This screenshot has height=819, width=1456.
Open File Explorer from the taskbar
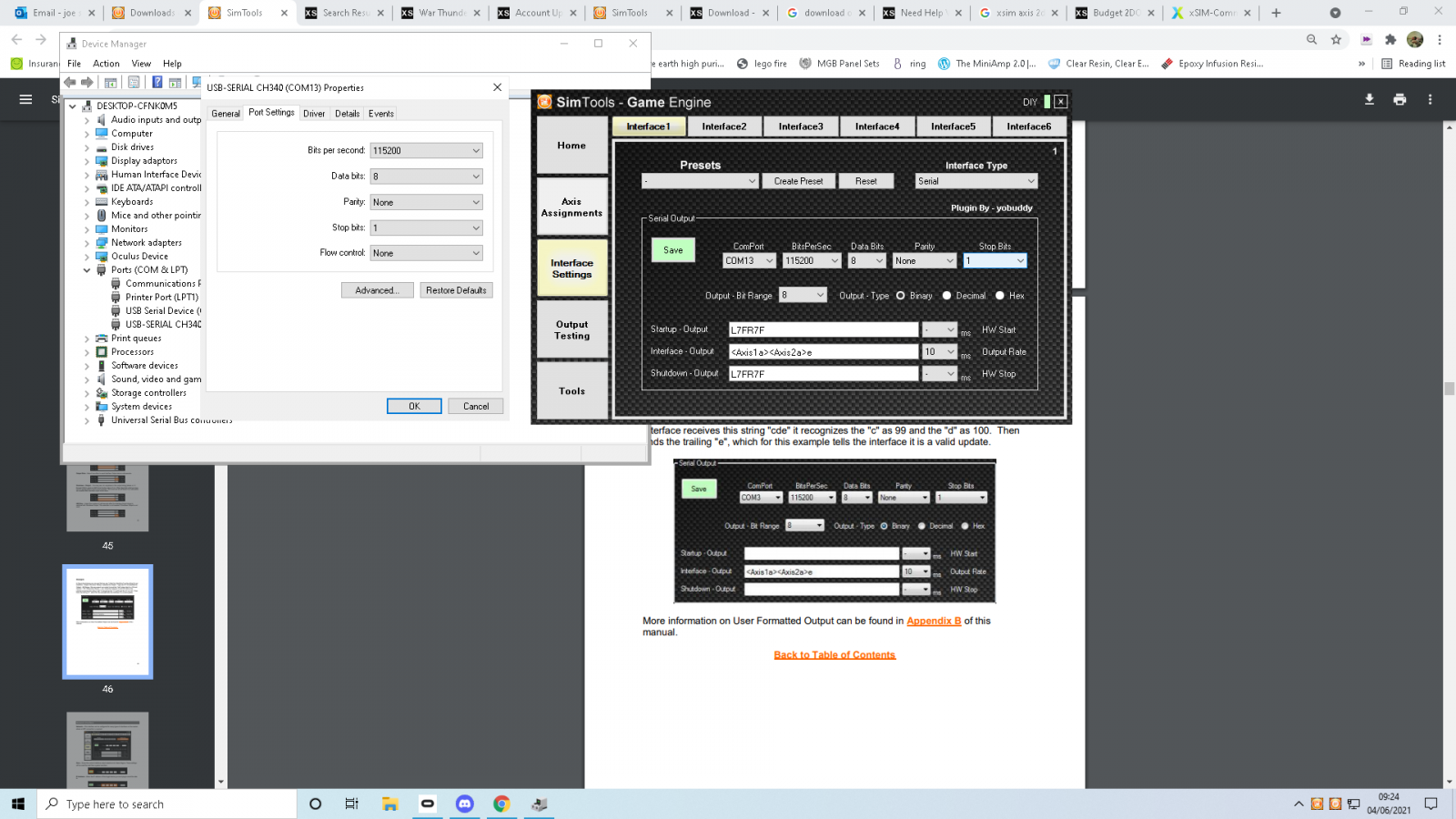390,804
